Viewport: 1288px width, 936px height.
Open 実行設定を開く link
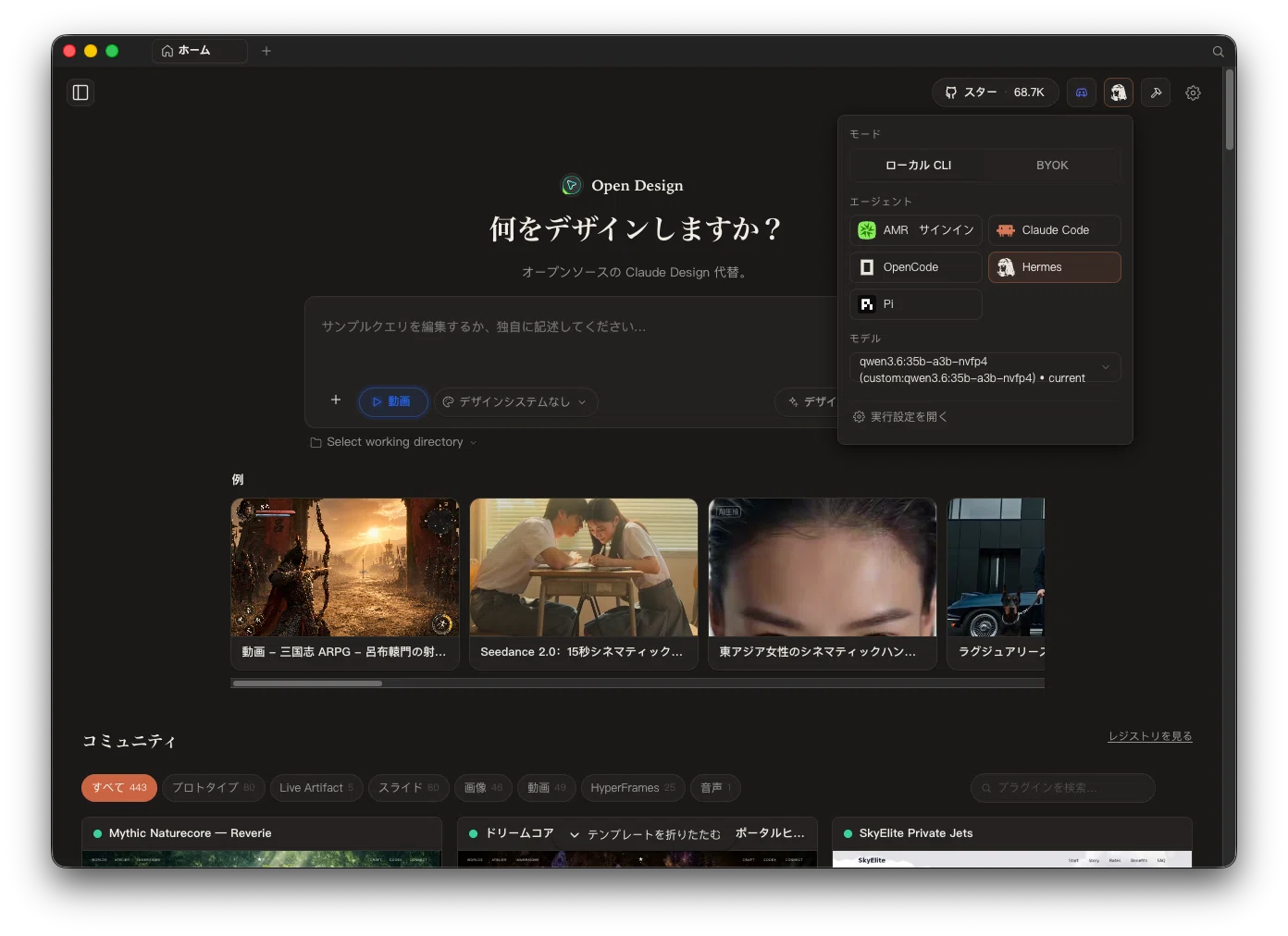point(900,417)
